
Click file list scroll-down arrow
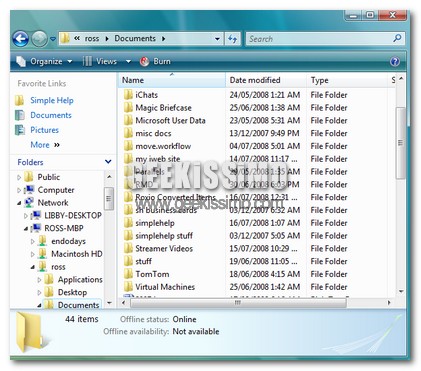[401, 291]
